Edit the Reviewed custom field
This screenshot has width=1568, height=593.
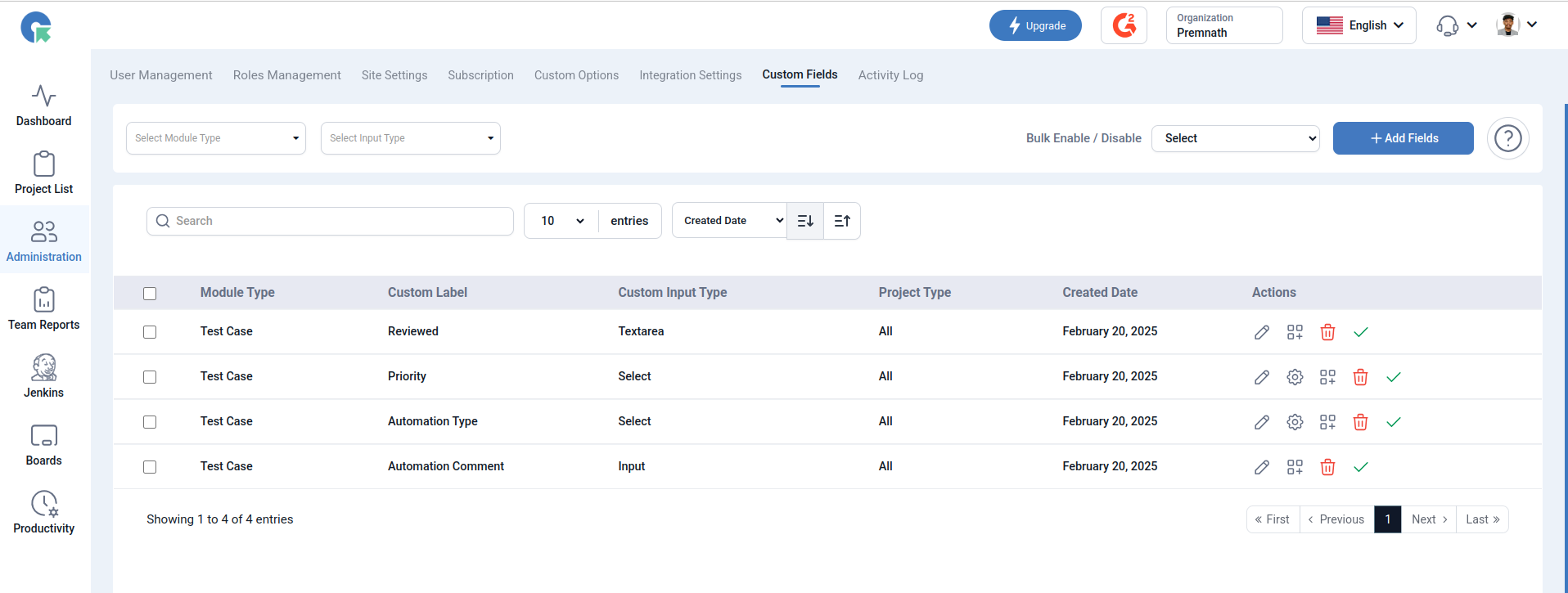coord(1262,332)
